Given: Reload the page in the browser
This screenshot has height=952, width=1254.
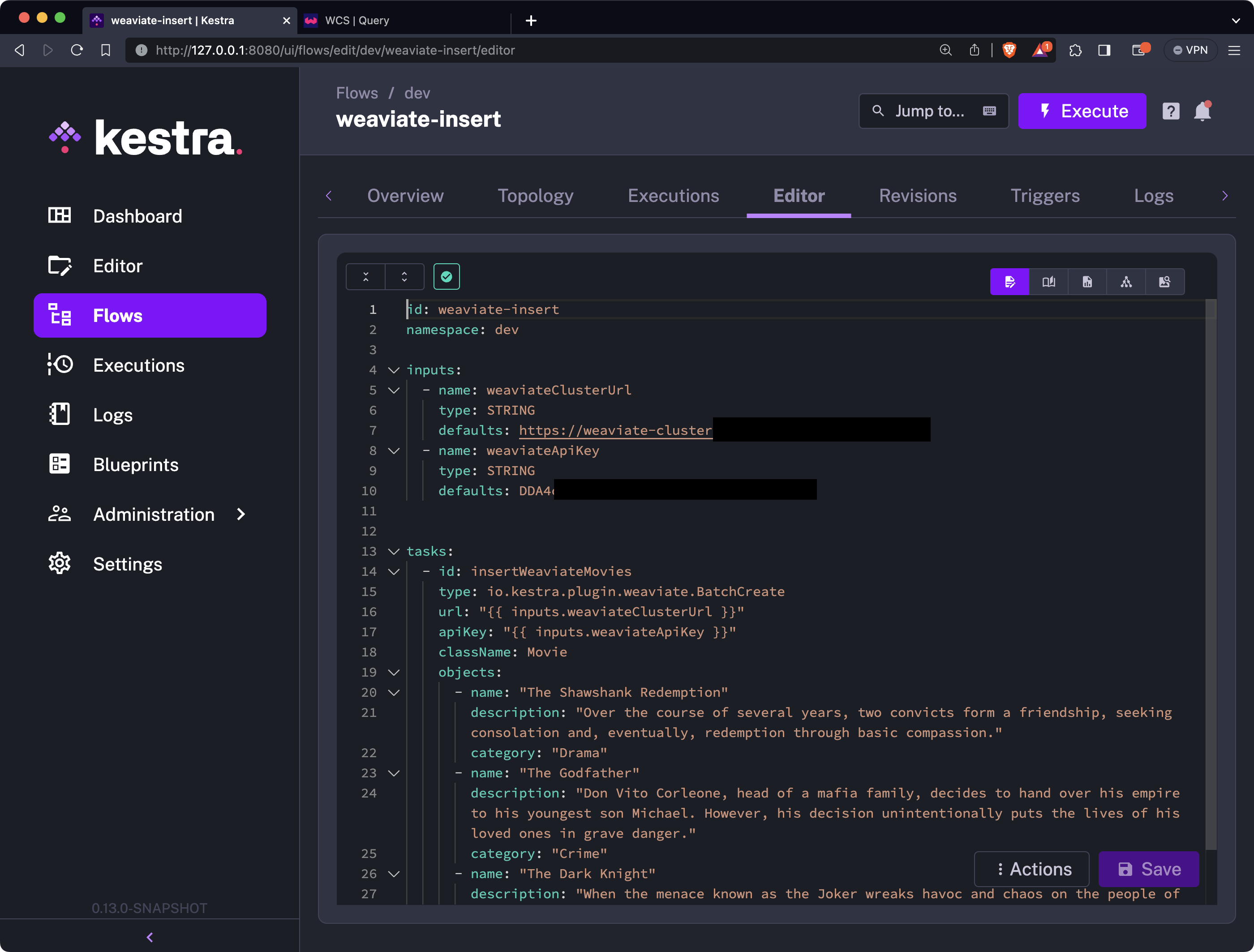Looking at the screenshot, I should (x=77, y=50).
